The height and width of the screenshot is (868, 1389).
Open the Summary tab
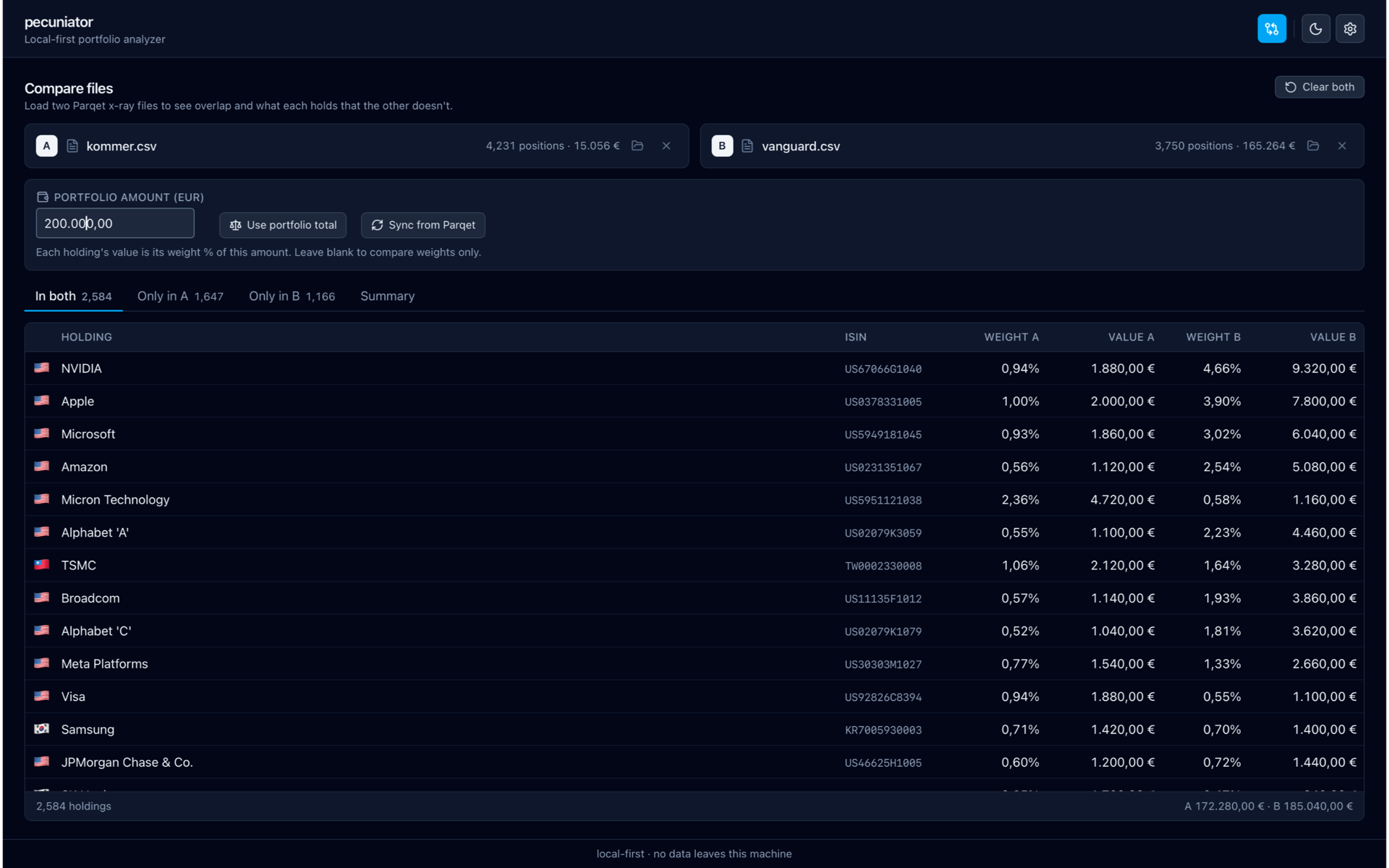pos(387,296)
